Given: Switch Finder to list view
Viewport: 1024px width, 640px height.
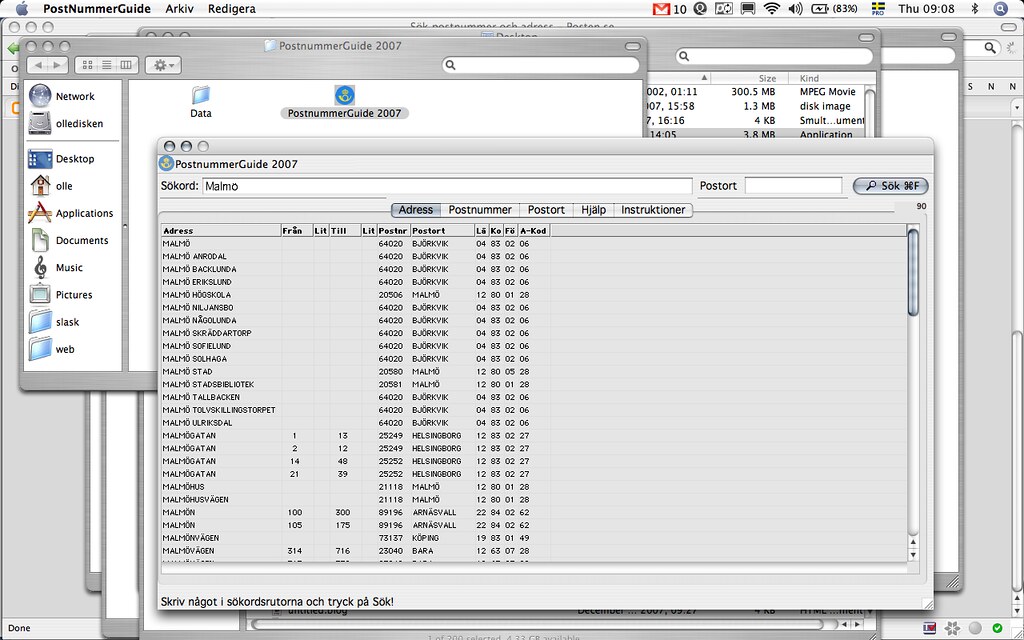Looking at the screenshot, I should coord(106,65).
